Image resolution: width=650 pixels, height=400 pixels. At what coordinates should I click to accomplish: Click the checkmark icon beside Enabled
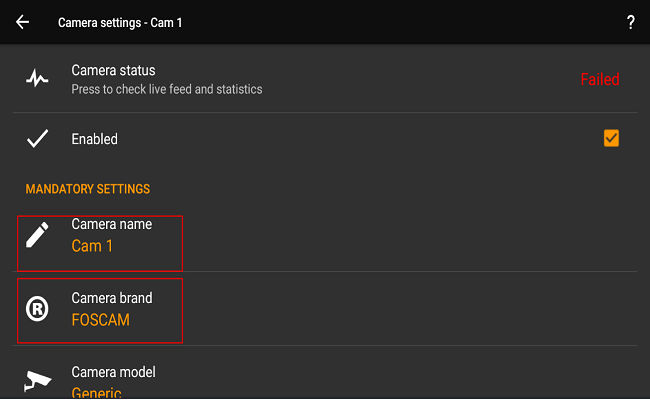point(37,140)
